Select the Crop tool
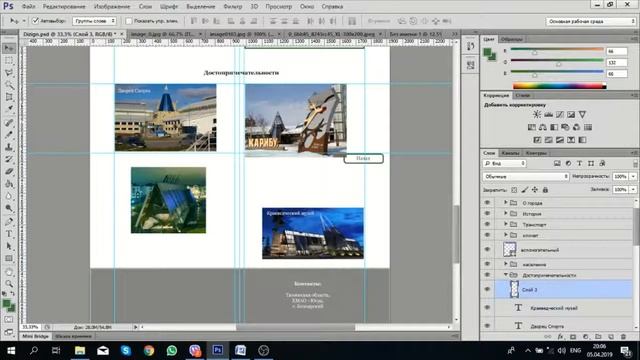640x360 pixels. (x=9, y=97)
